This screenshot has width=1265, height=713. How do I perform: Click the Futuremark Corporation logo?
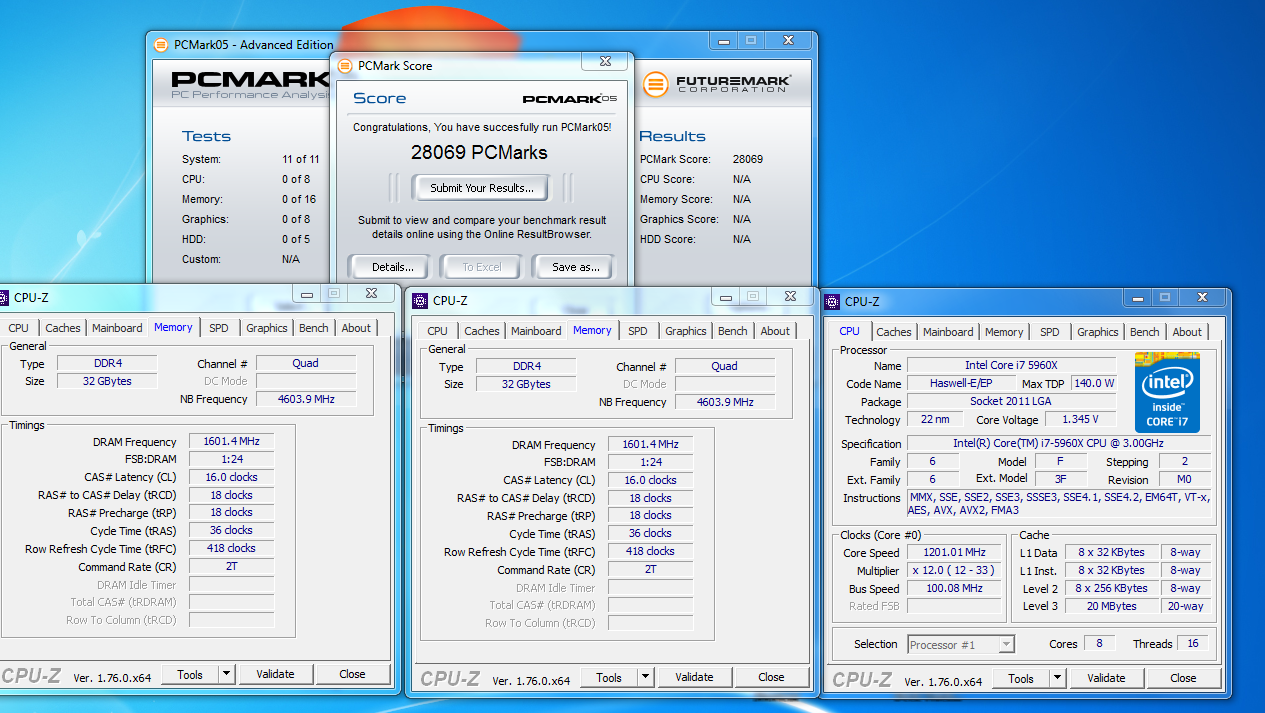coord(717,84)
